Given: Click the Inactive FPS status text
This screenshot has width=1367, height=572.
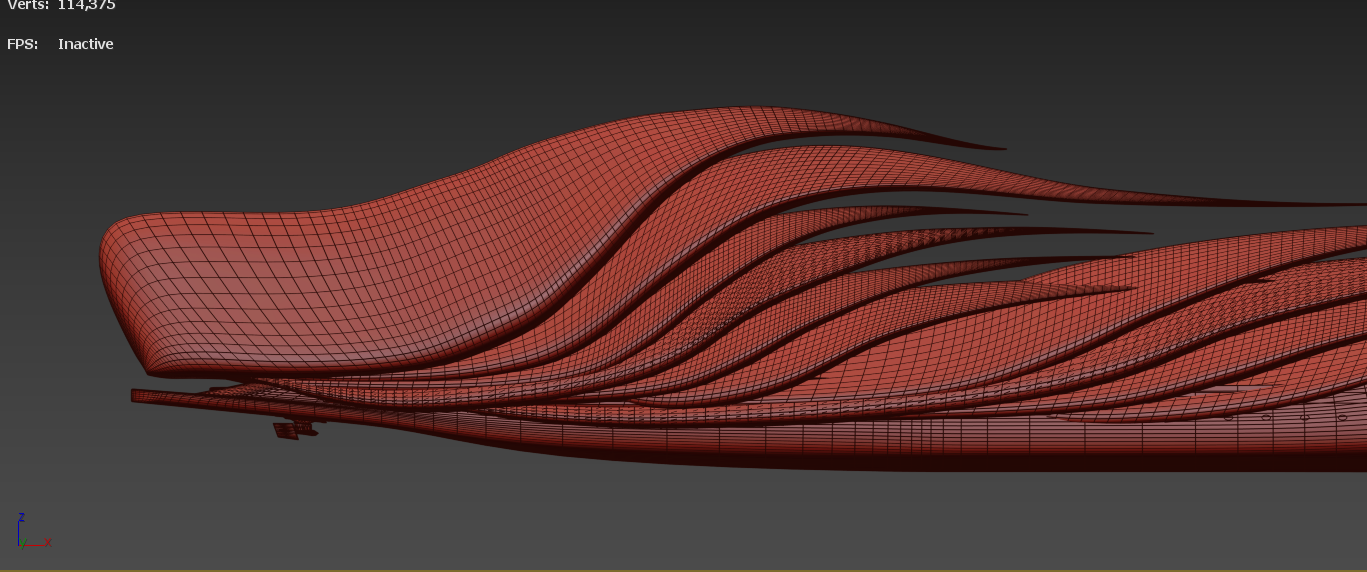Looking at the screenshot, I should (86, 44).
